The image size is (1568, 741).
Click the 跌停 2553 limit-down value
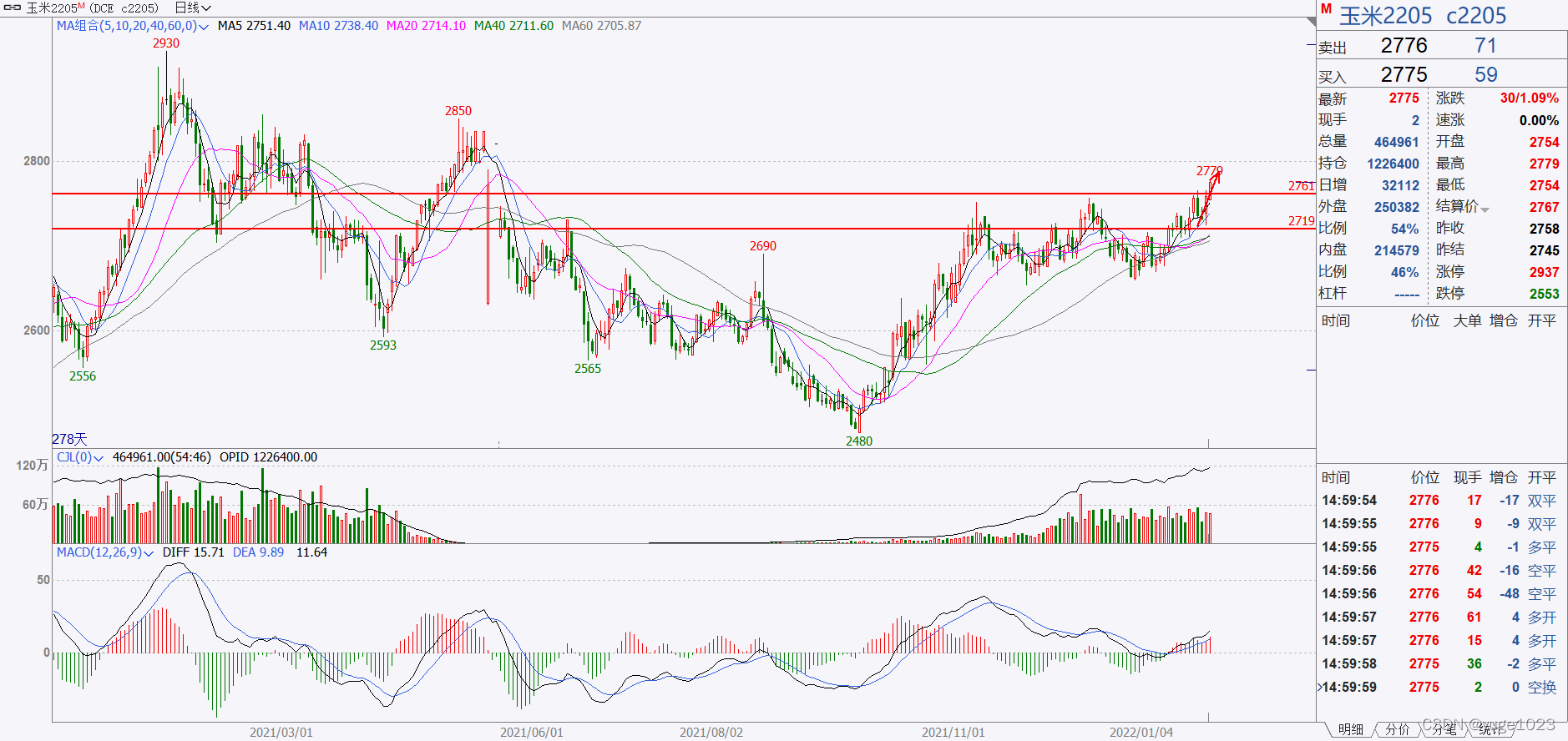tap(1544, 294)
